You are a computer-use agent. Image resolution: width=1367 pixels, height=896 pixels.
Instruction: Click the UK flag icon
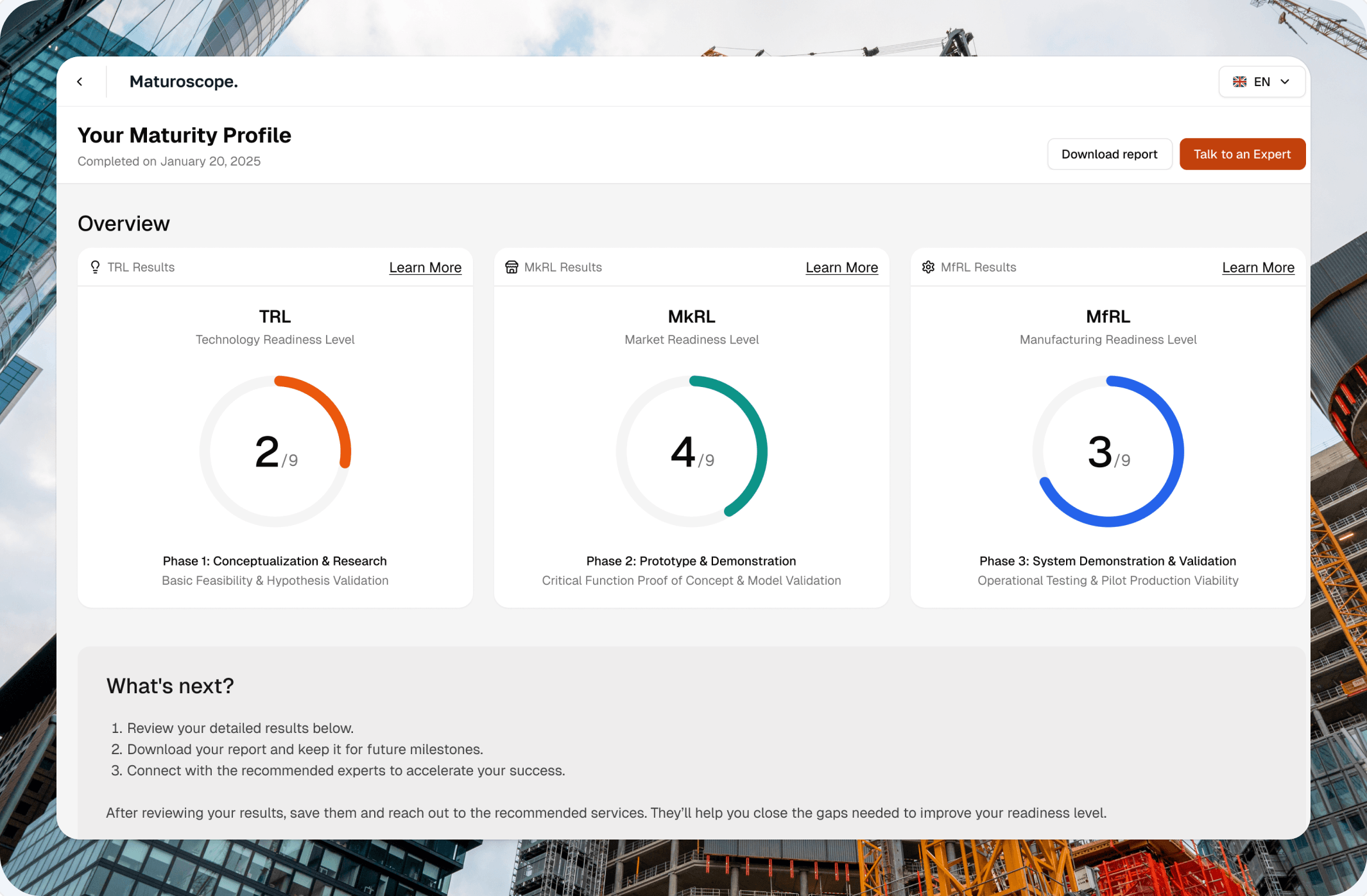(1239, 82)
